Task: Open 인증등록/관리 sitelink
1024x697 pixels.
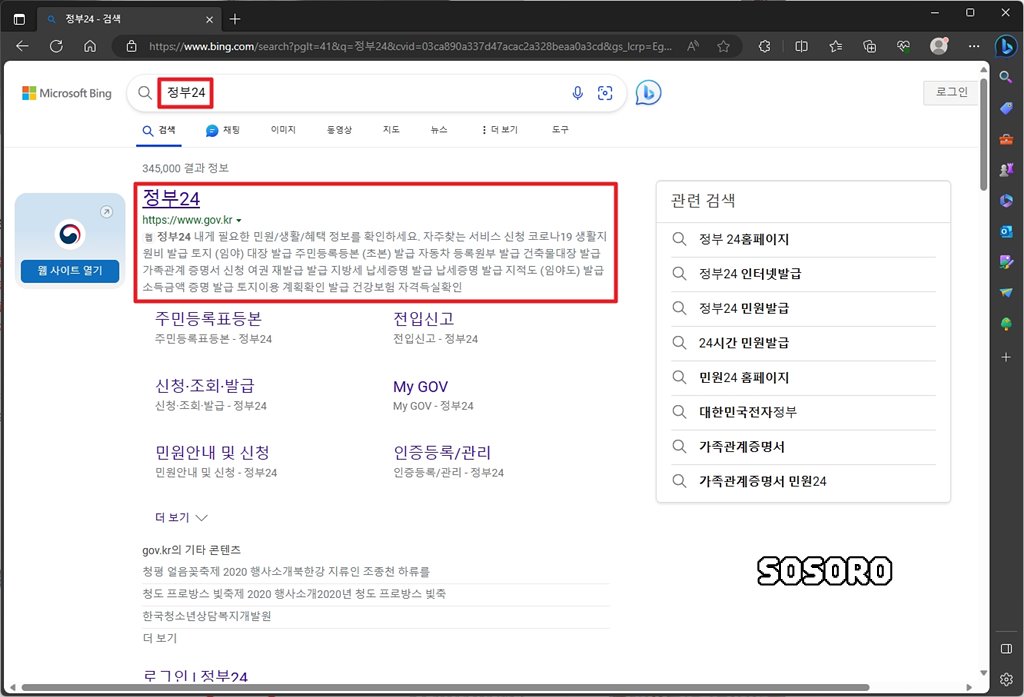Action: (x=442, y=453)
